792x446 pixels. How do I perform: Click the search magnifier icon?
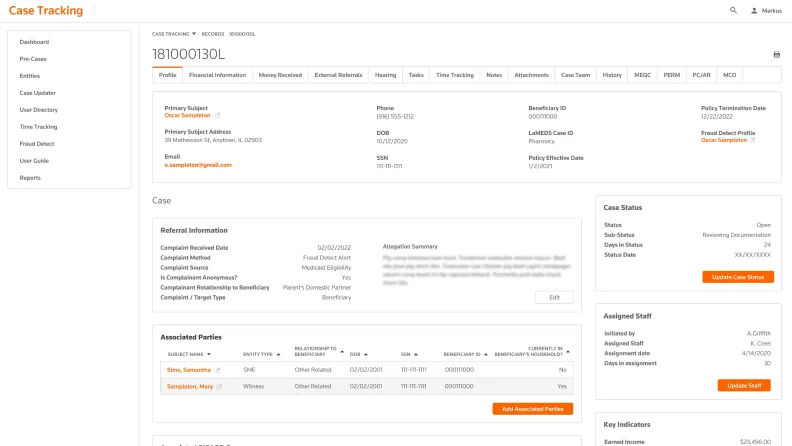point(733,10)
